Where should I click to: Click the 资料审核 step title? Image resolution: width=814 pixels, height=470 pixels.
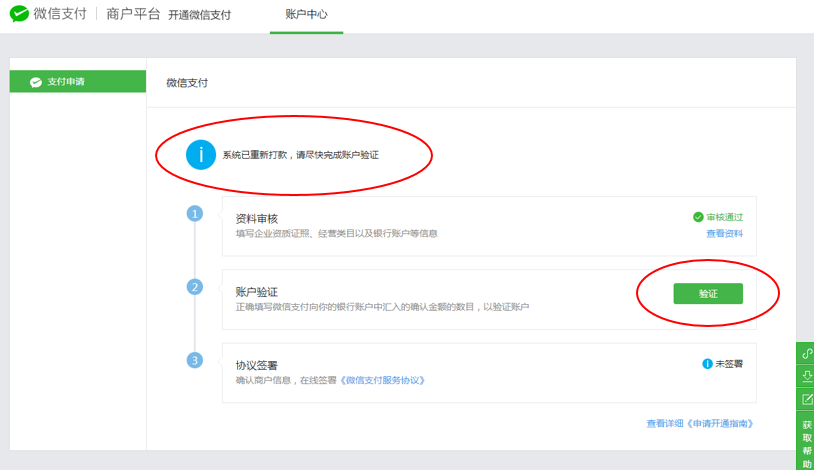point(256,219)
